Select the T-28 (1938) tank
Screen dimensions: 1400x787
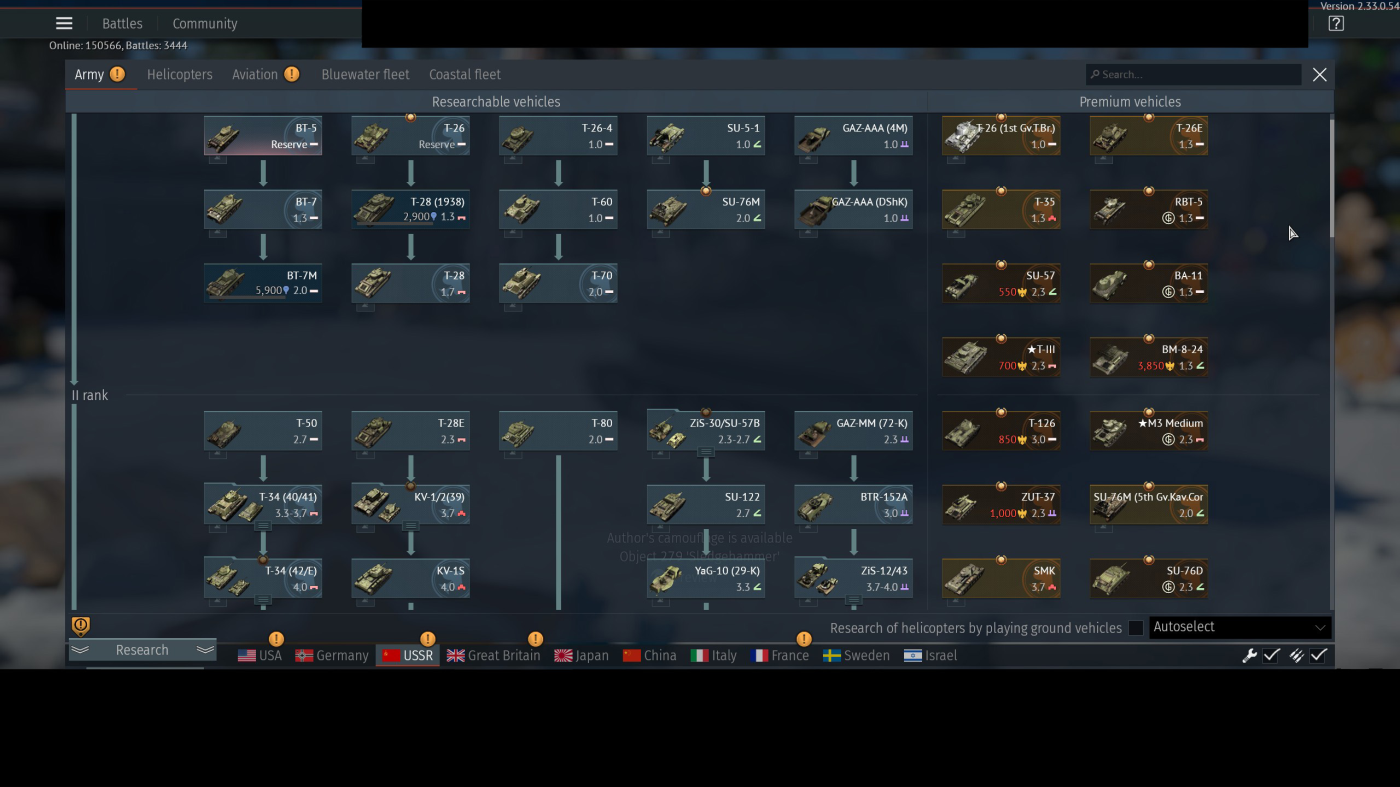click(x=411, y=210)
